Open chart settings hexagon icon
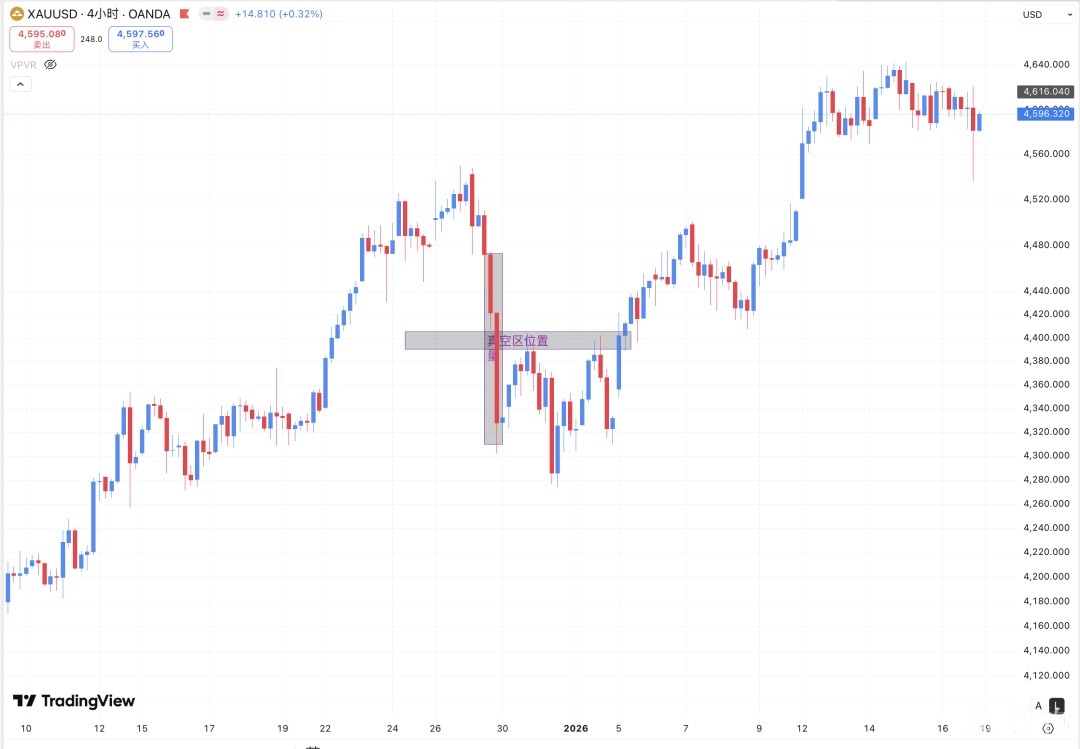 (x=1048, y=728)
